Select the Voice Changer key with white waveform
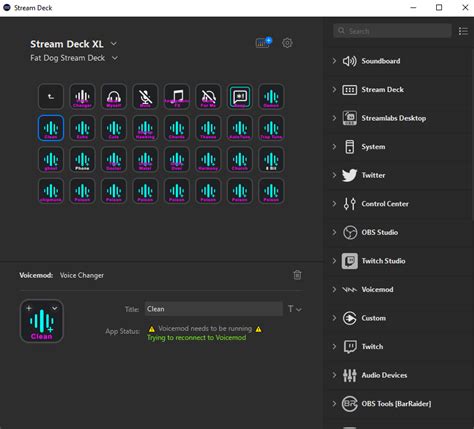The width and height of the screenshot is (474, 429). pos(82,97)
